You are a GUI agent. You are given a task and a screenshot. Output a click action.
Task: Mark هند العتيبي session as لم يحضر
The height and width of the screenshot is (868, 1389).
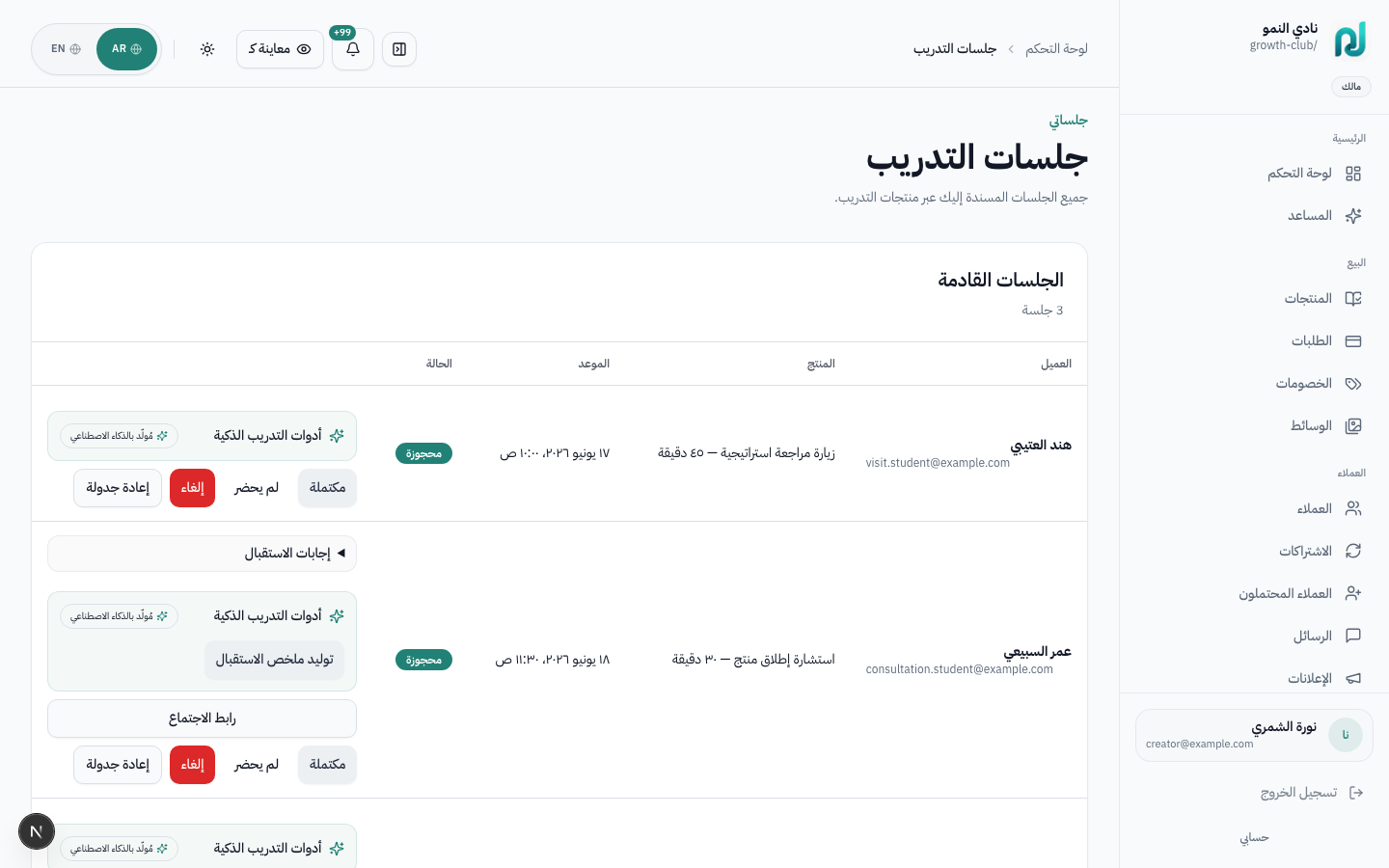pos(257,488)
